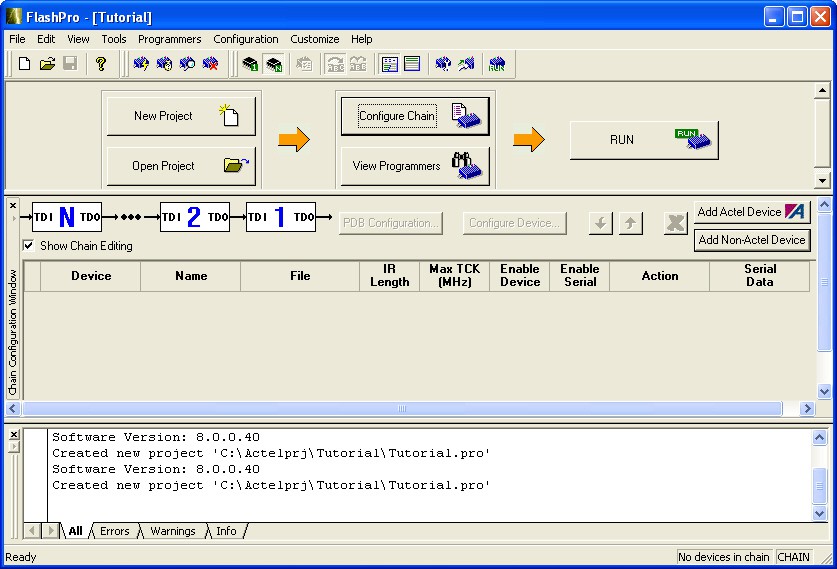Open the File menu
837x569 pixels.
pyautogui.click(x=17, y=39)
